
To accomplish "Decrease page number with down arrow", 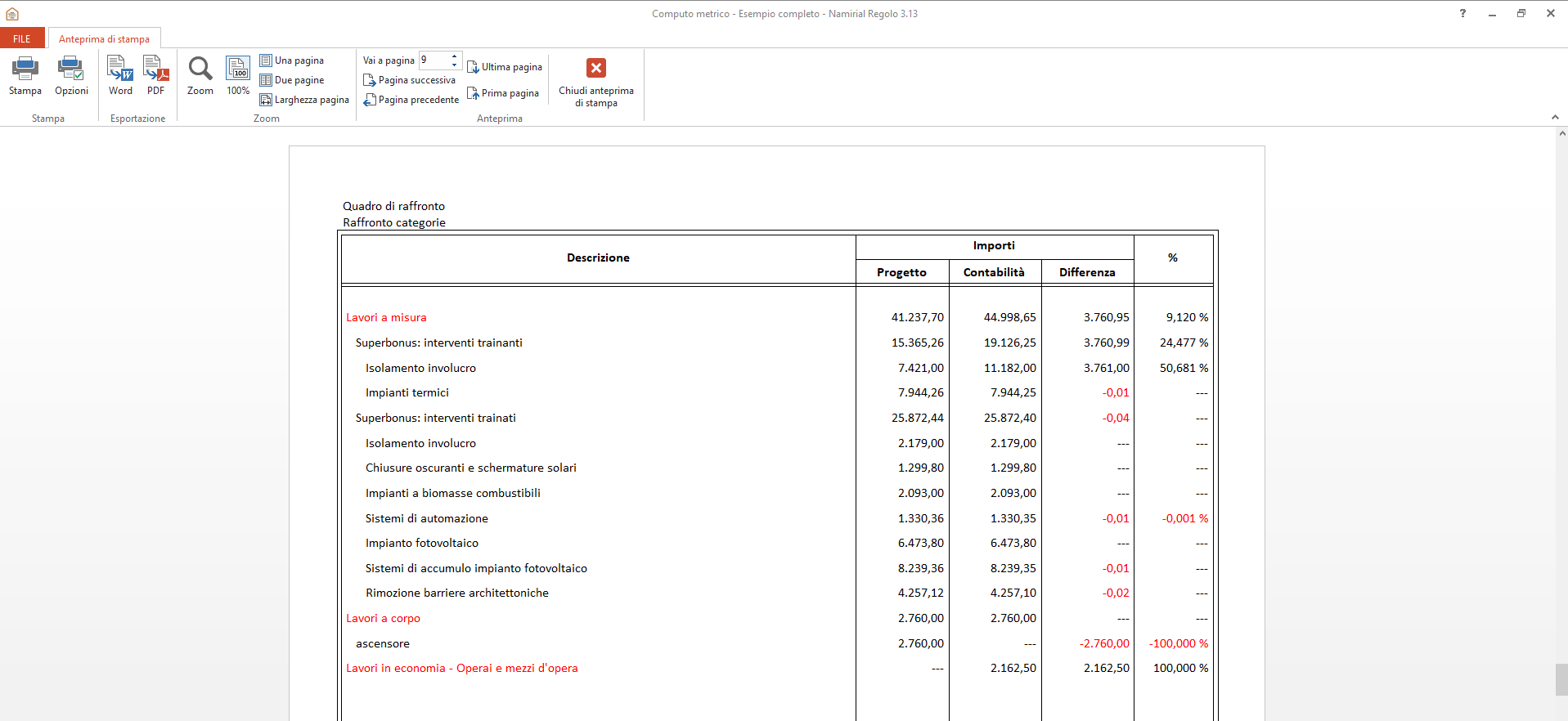I will pyautogui.click(x=454, y=65).
